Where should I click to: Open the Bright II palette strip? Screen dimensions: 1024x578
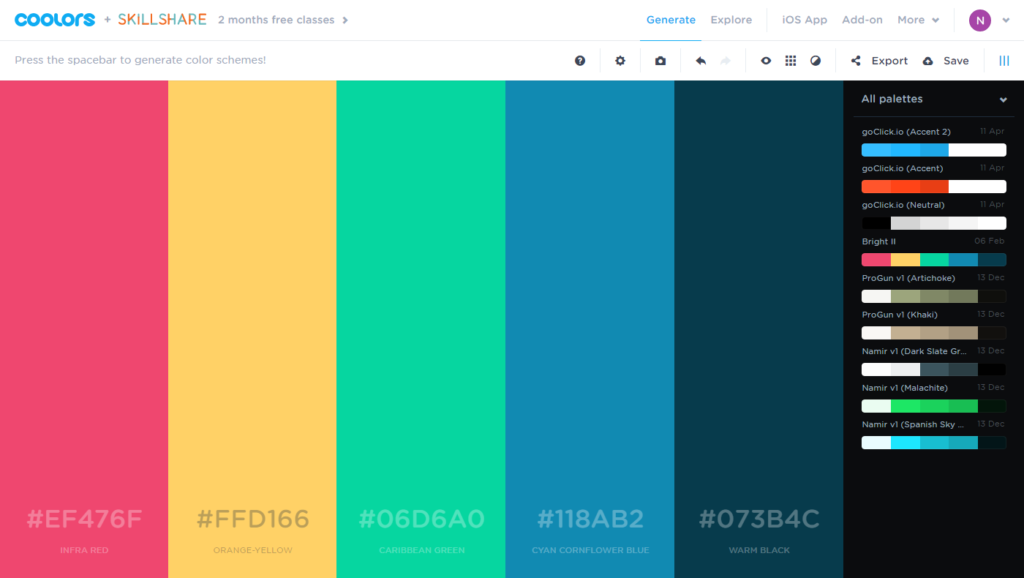point(934,259)
